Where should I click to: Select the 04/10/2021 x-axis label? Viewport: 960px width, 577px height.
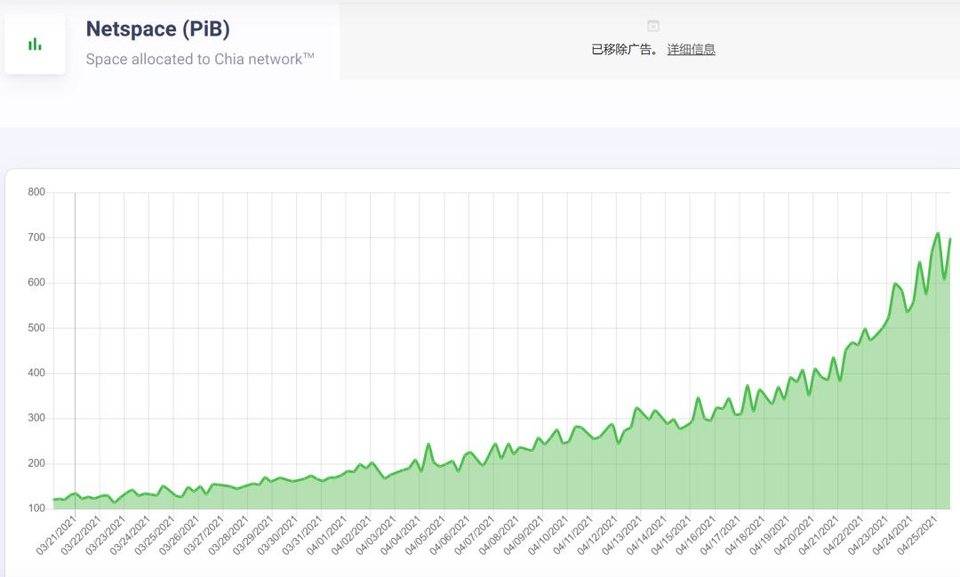click(x=549, y=537)
